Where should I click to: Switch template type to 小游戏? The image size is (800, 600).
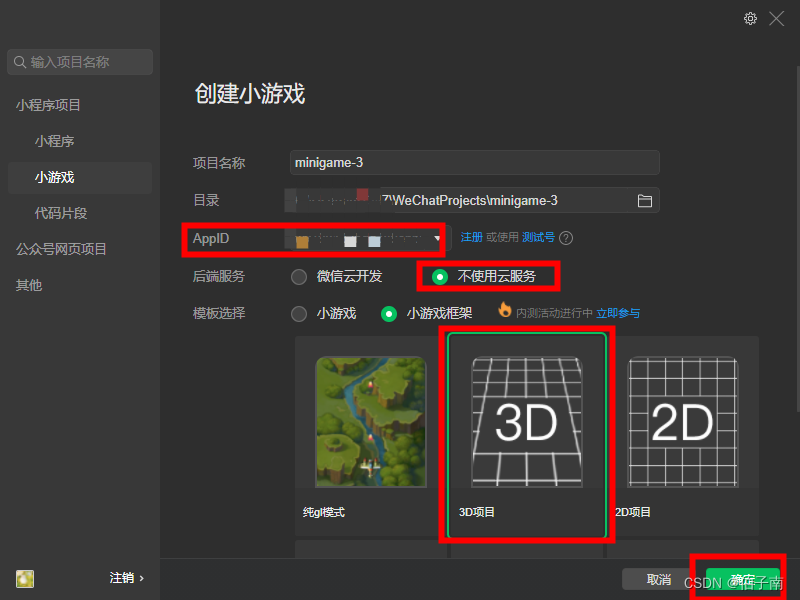point(299,313)
